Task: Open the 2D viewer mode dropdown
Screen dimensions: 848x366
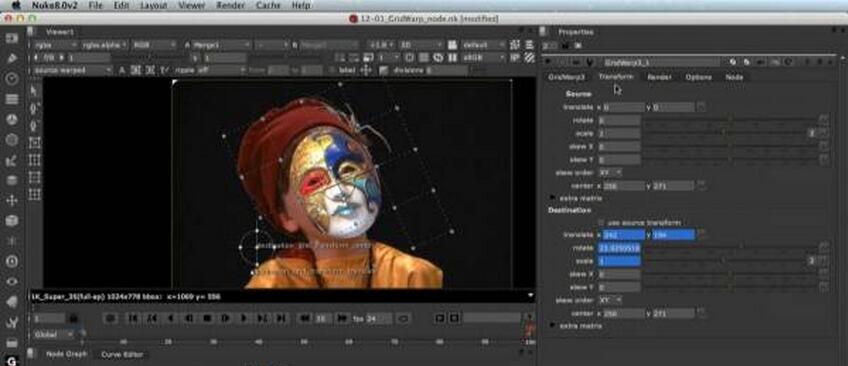Action: [x=421, y=45]
